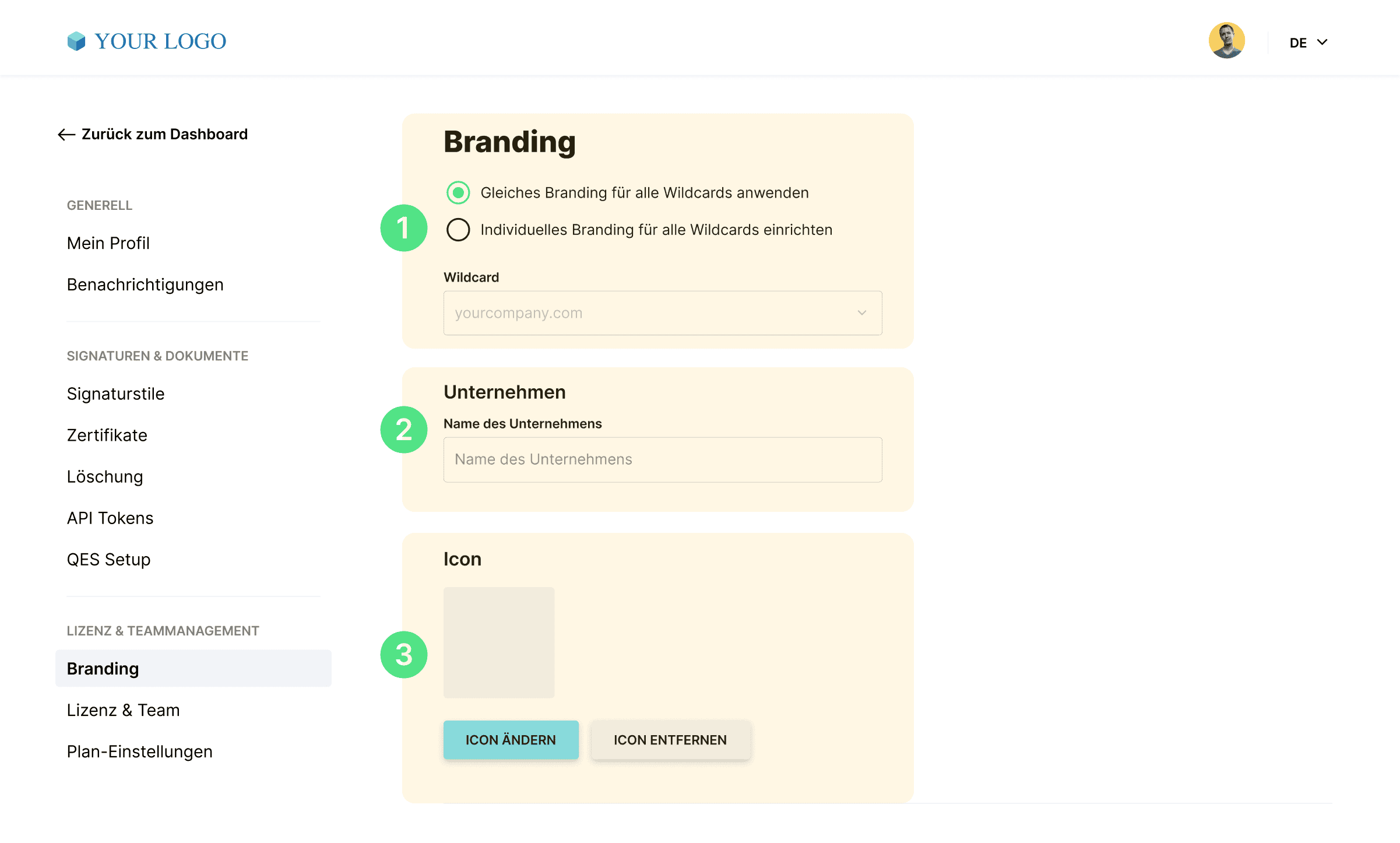
Task: Open the DE language dropdown
Action: pos(1308,43)
